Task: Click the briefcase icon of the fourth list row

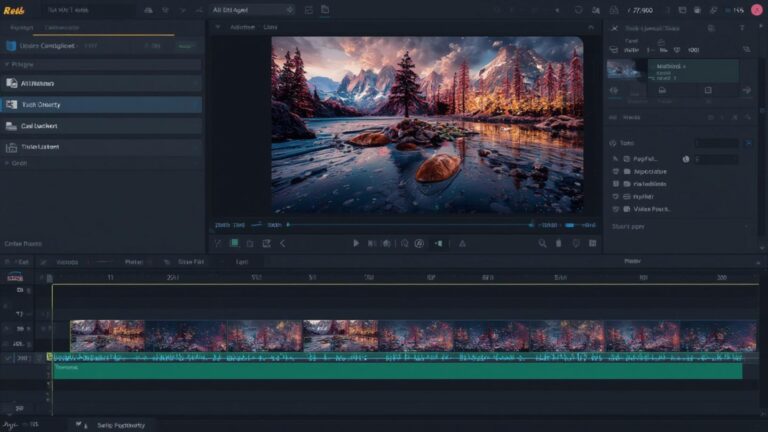Action: click(x=11, y=147)
